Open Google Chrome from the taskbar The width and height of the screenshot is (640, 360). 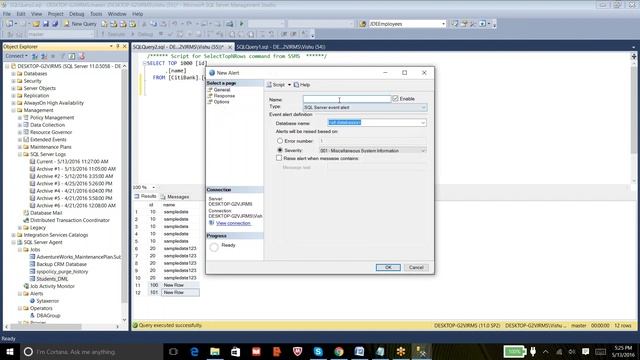(339, 351)
